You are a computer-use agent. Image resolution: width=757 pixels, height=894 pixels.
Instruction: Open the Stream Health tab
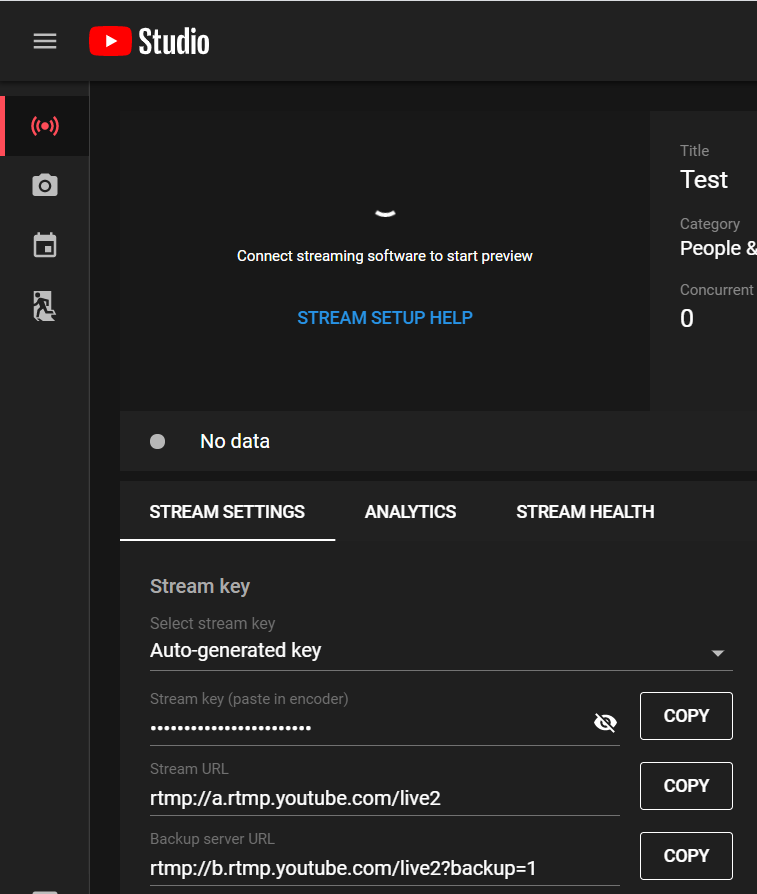click(585, 511)
